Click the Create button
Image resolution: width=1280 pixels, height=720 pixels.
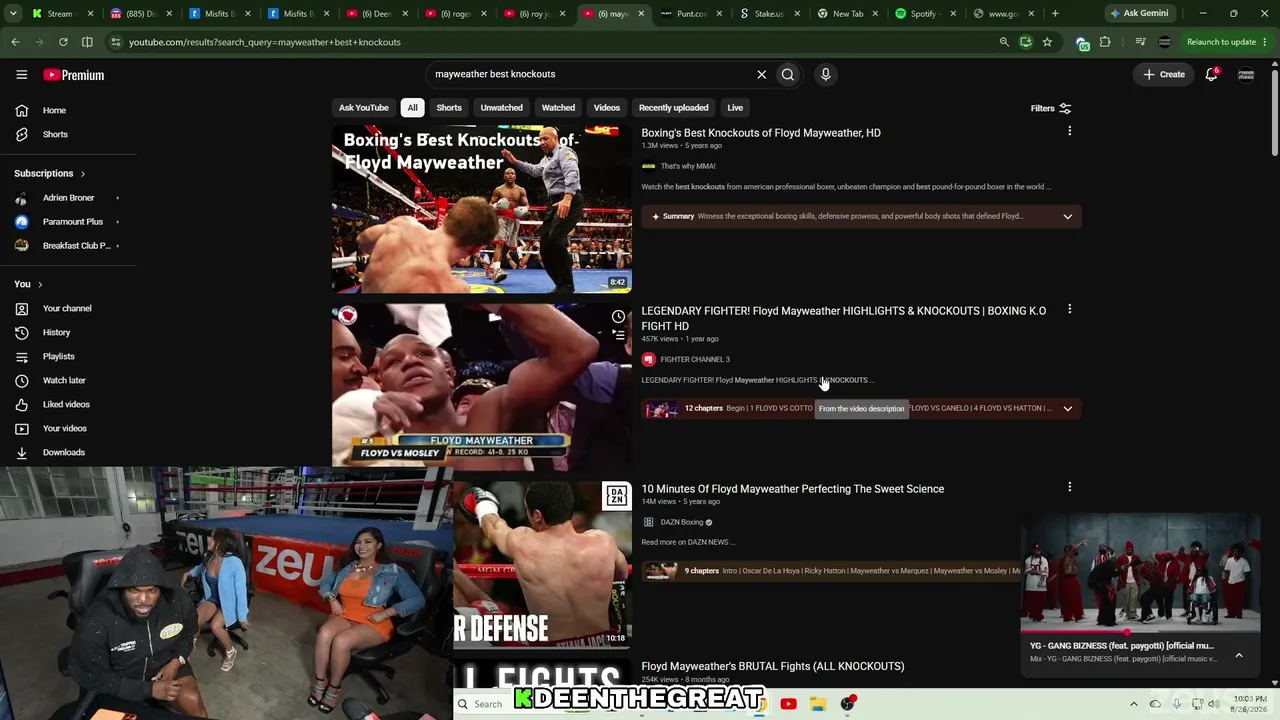click(1164, 74)
